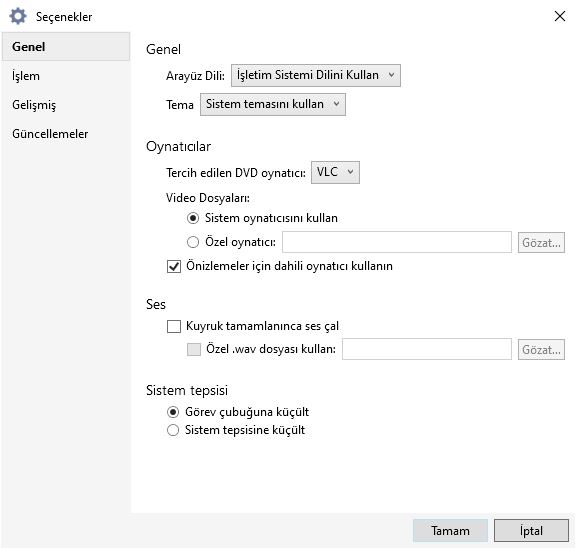Click the Seçenekler gear icon
The height and width of the screenshot is (549, 576).
(x=18, y=17)
